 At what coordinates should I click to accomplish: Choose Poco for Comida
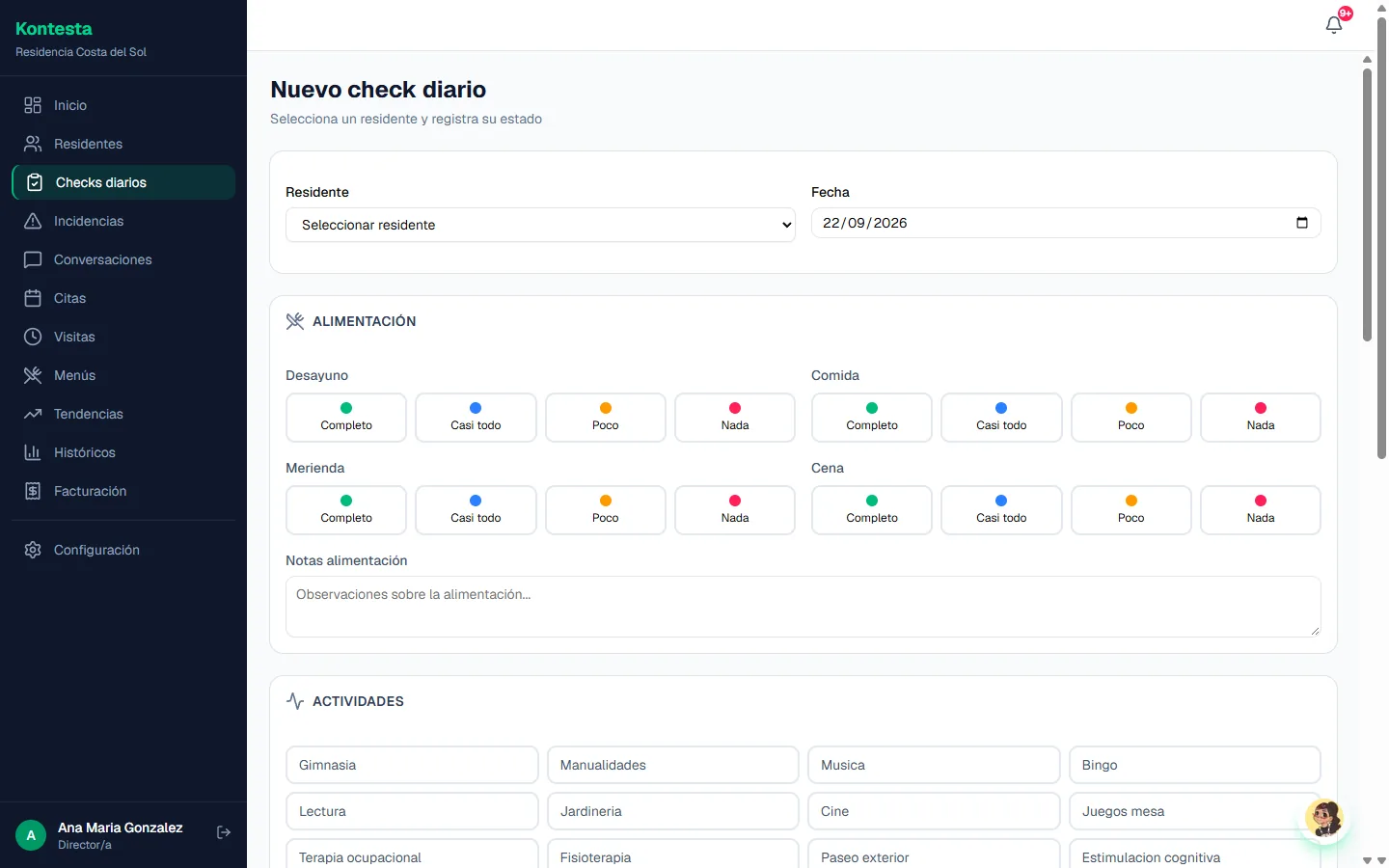pyautogui.click(x=1131, y=418)
